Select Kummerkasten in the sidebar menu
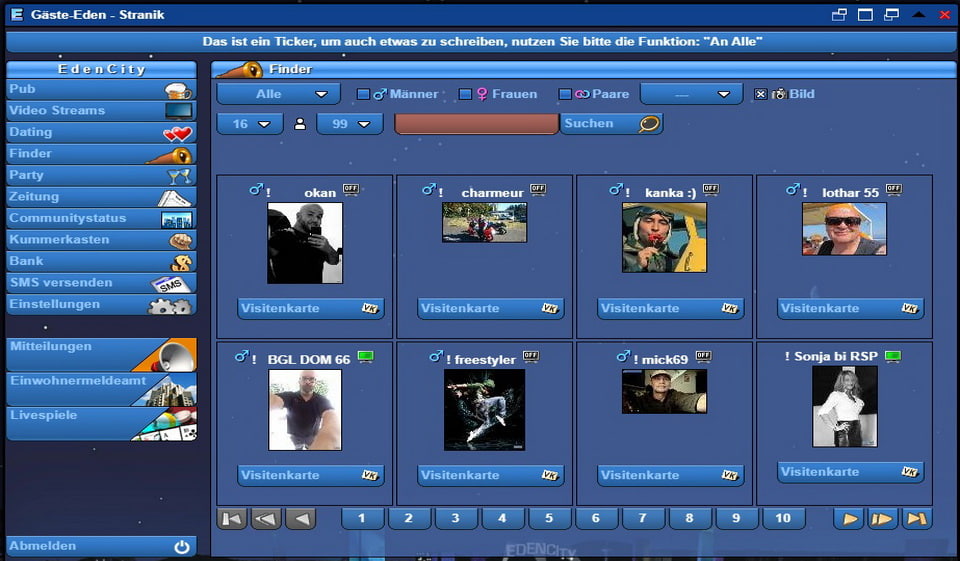960x561 pixels. [100, 240]
